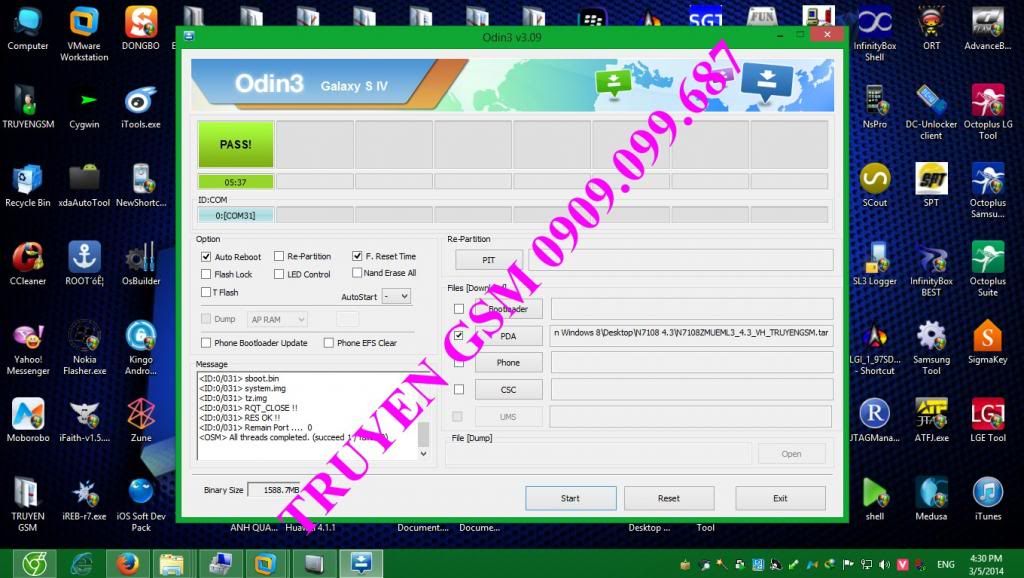Check Phone EFS Clear option
This screenshot has width=1024, height=578.
329,342
